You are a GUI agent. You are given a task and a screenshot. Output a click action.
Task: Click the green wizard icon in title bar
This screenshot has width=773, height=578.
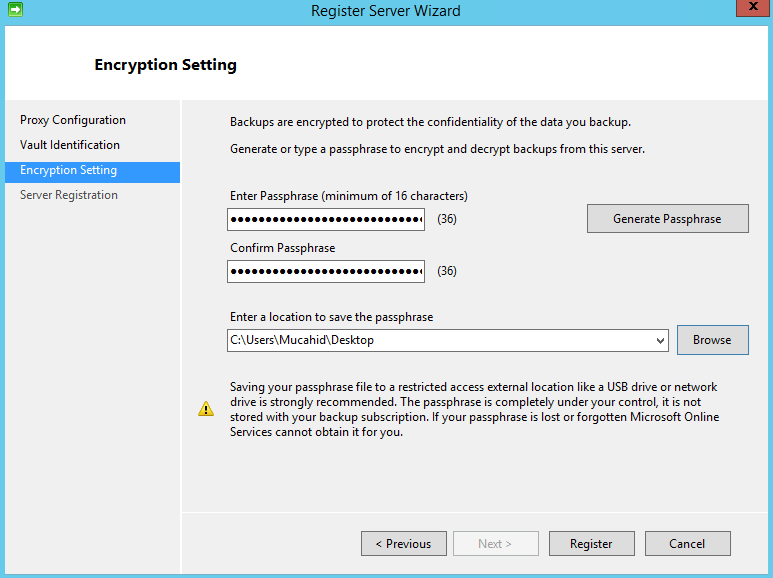(15, 9)
